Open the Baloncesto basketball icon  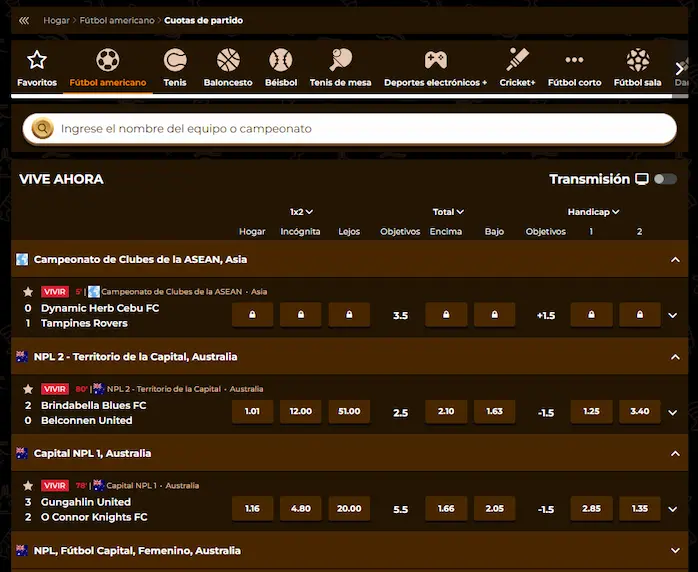point(228,60)
